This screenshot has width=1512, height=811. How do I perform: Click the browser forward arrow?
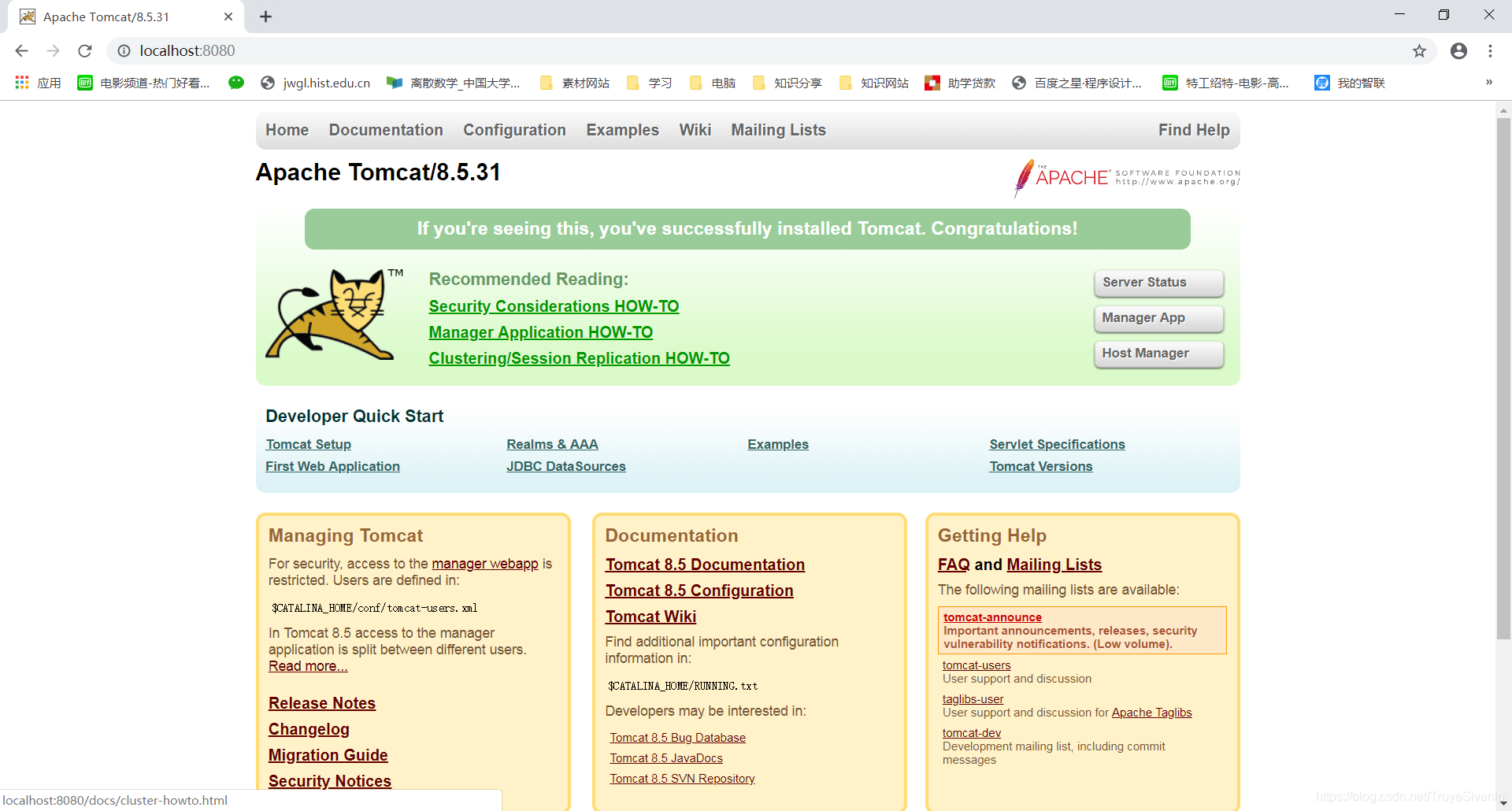(53, 51)
